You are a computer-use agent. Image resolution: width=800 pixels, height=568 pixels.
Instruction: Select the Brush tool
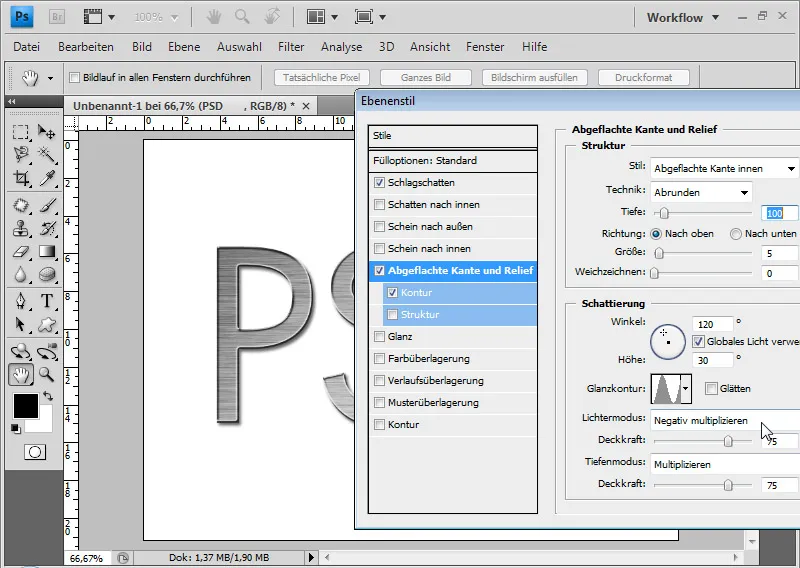click(x=46, y=205)
